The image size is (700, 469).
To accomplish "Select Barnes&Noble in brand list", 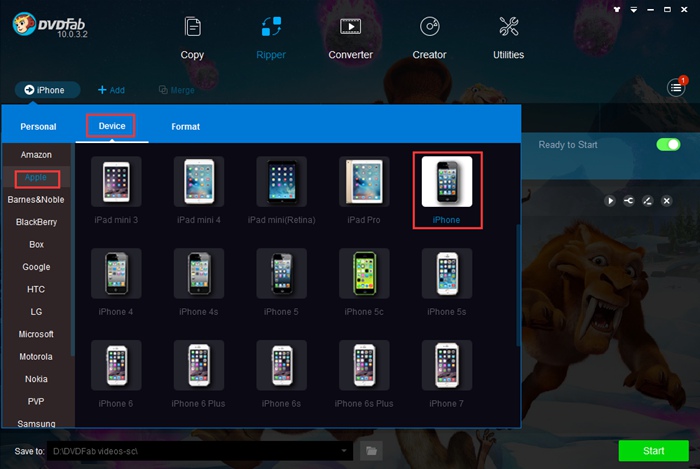I will point(36,200).
